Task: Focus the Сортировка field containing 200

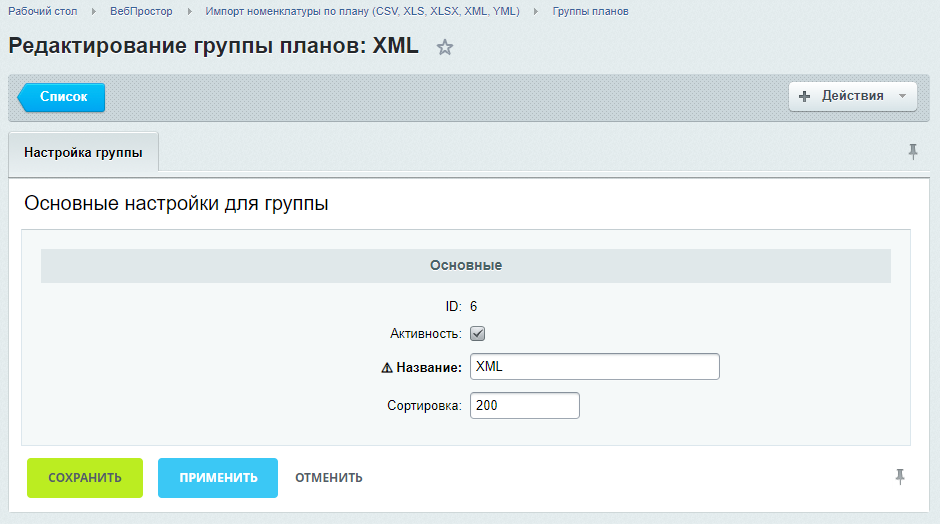Action: (x=525, y=405)
